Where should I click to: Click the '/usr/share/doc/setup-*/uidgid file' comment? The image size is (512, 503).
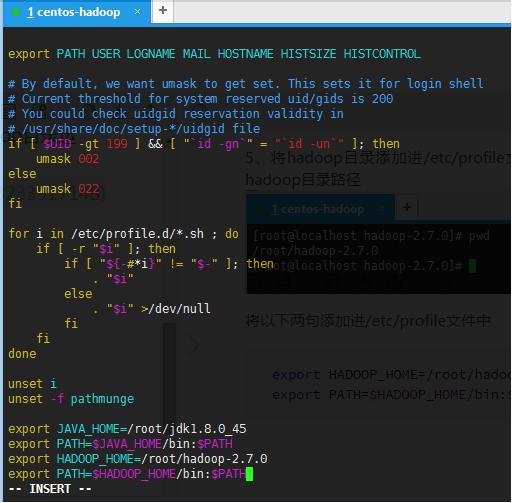tap(141, 129)
